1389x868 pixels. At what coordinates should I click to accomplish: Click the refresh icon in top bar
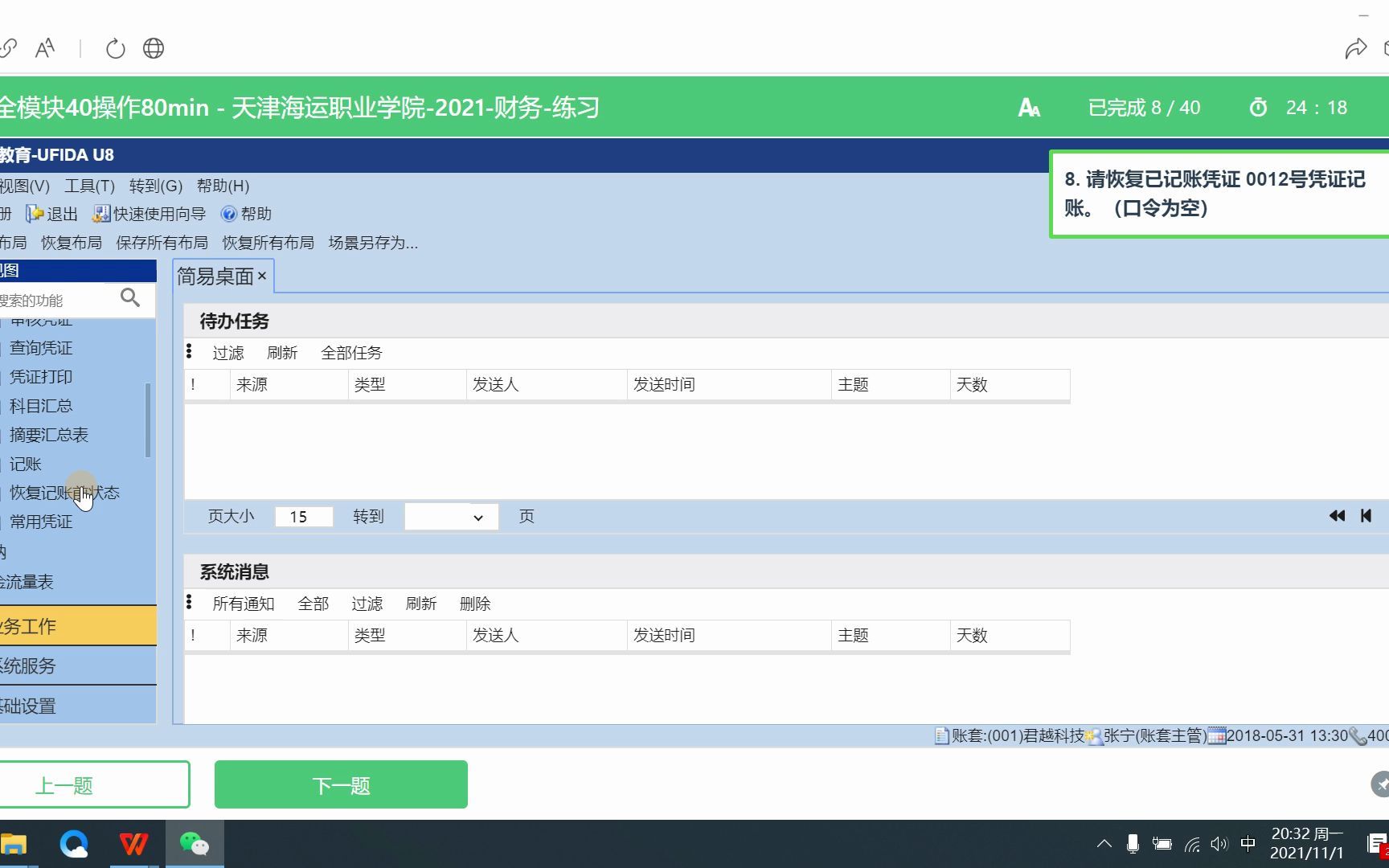[116, 49]
